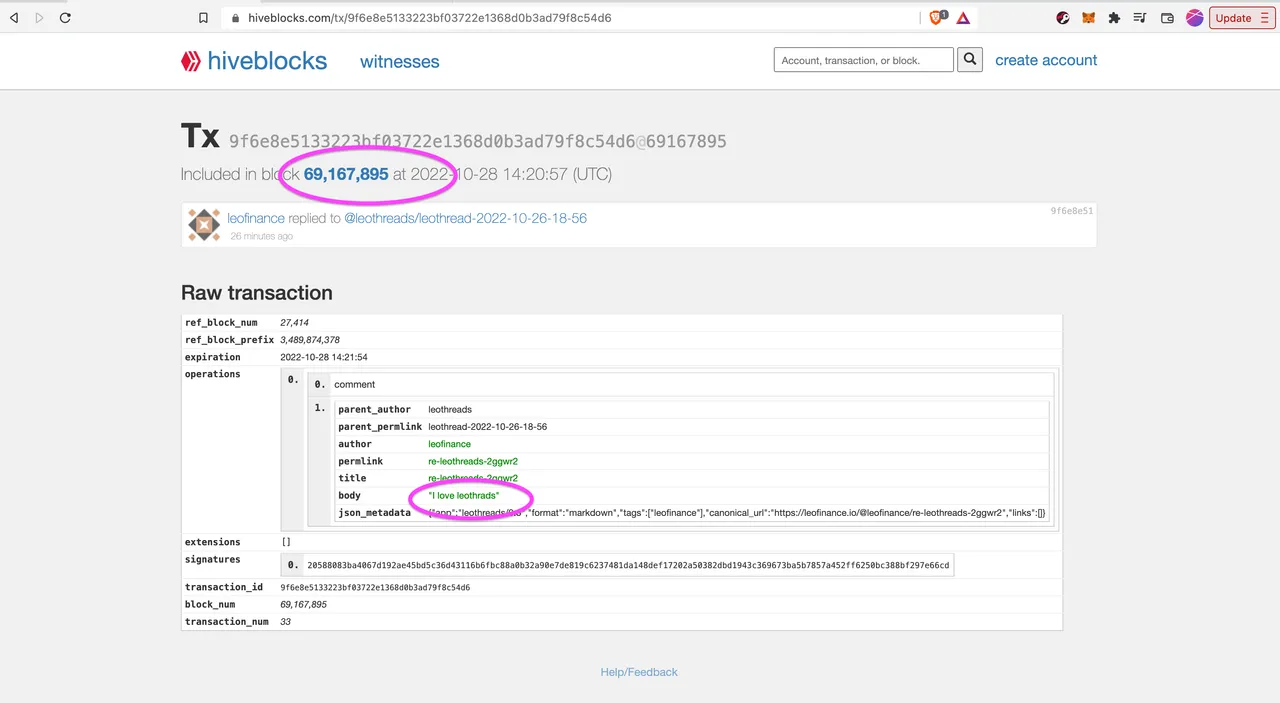The height and width of the screenshot is (703, 1280).
Task: Click the extensions value []
Action: (286, 542)
